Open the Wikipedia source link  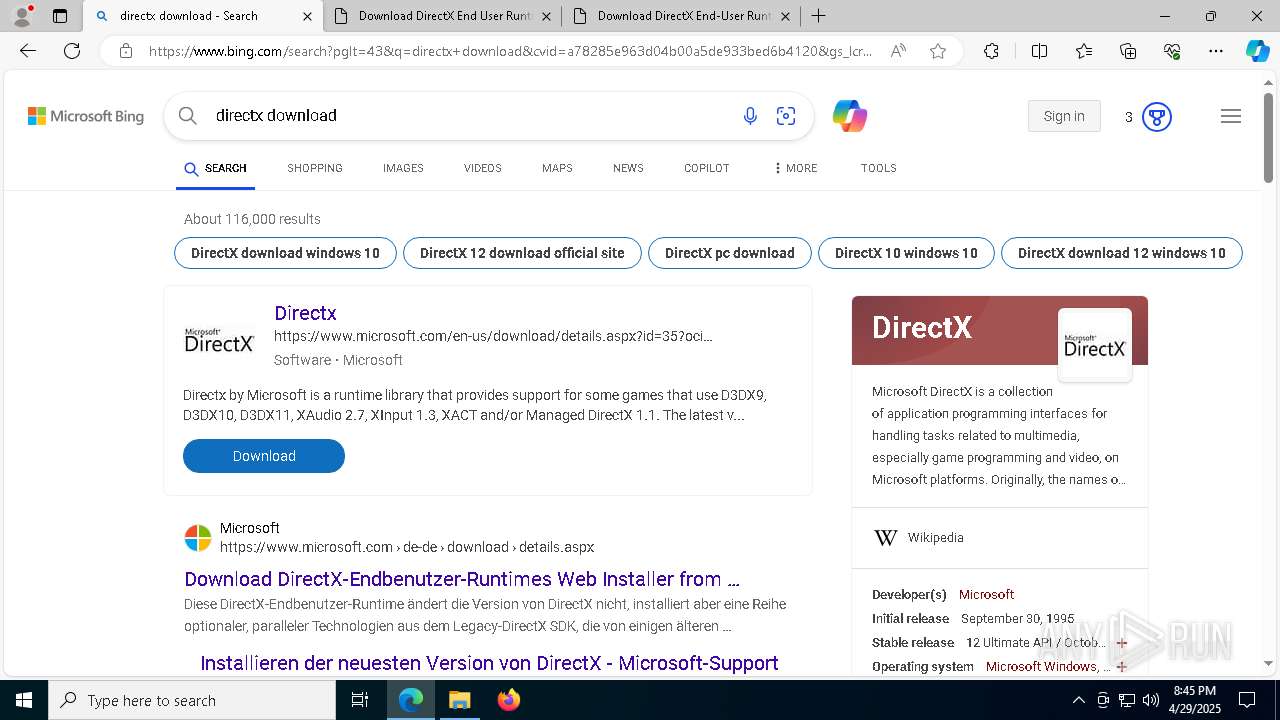(935, 538)
